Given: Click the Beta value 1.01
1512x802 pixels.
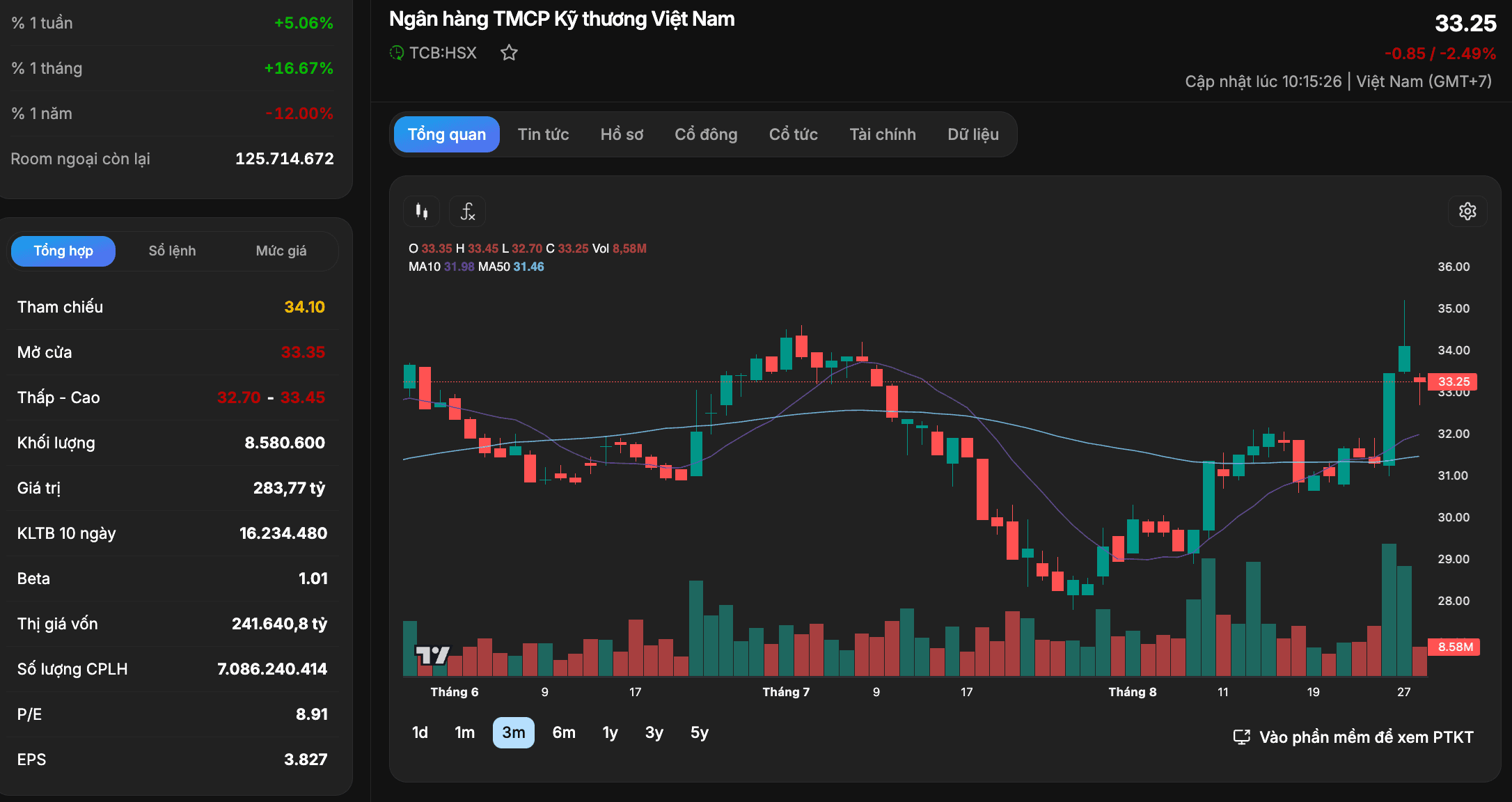Looking at the screenshot, I should [313, 579].
